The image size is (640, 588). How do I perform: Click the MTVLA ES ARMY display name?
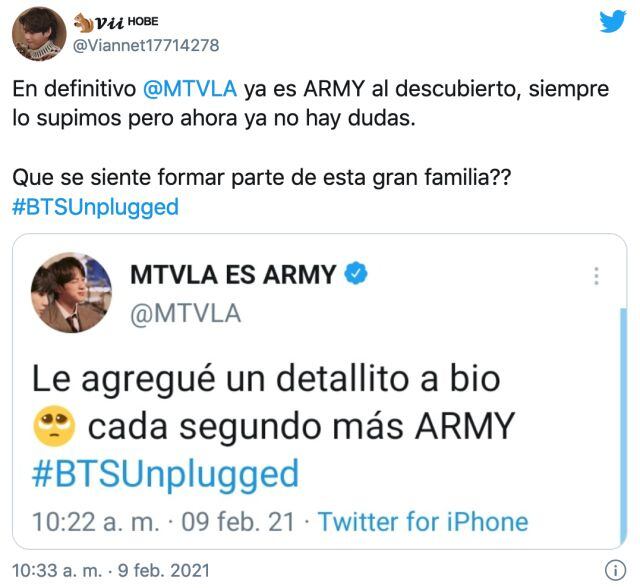[x=233, y=274]
